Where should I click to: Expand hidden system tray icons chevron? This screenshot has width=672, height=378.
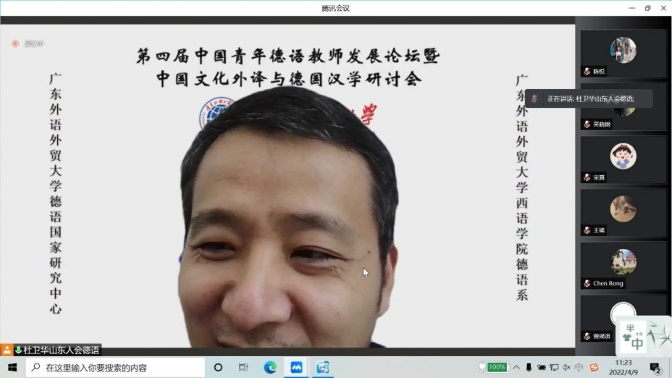tap(517, 367)
